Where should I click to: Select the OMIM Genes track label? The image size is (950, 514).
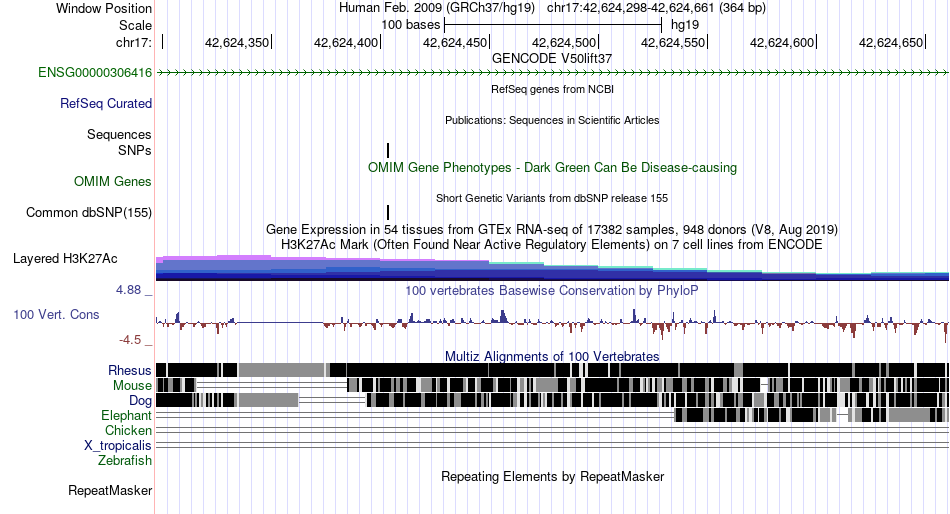(112, 181)
